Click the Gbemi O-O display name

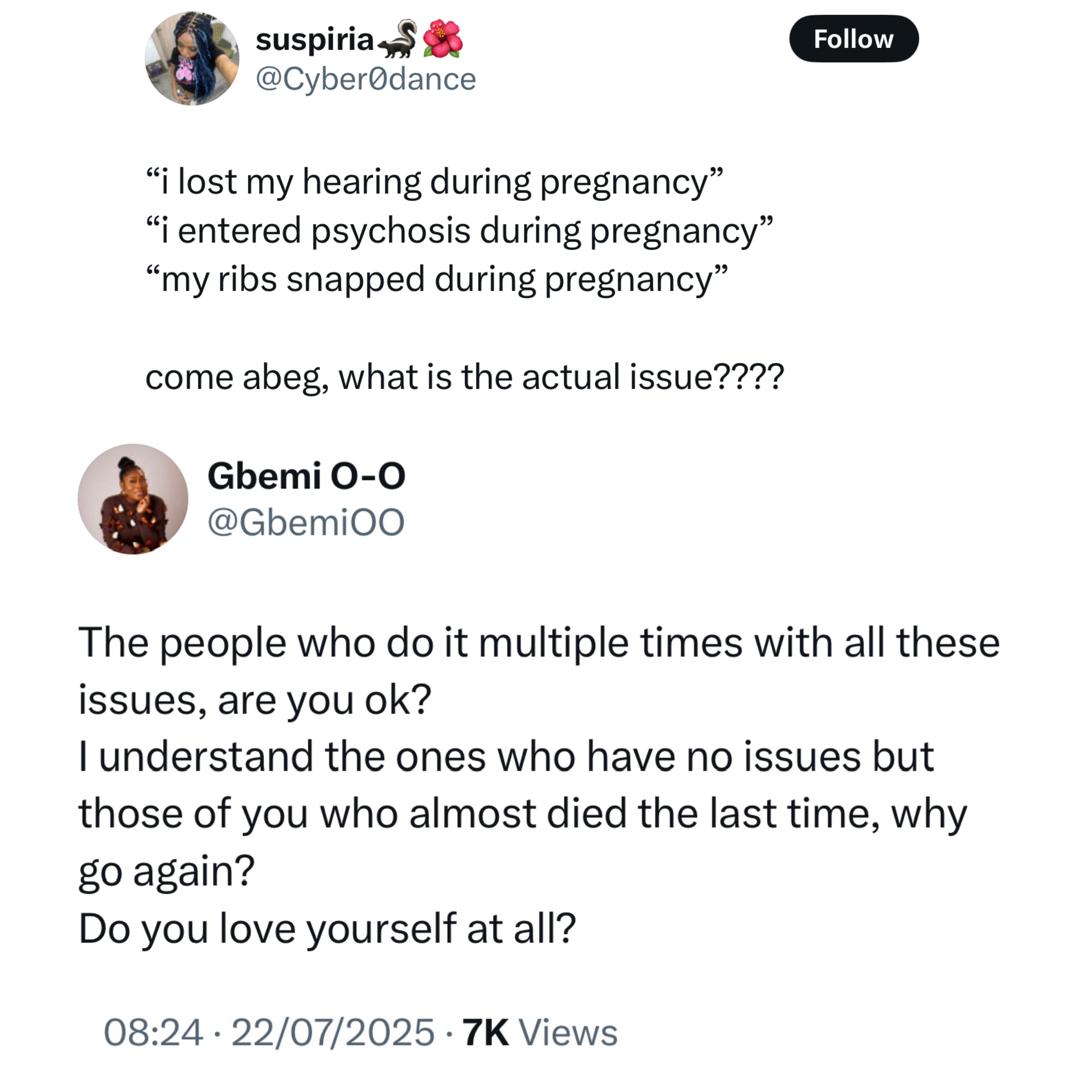(x=307, y=476)
